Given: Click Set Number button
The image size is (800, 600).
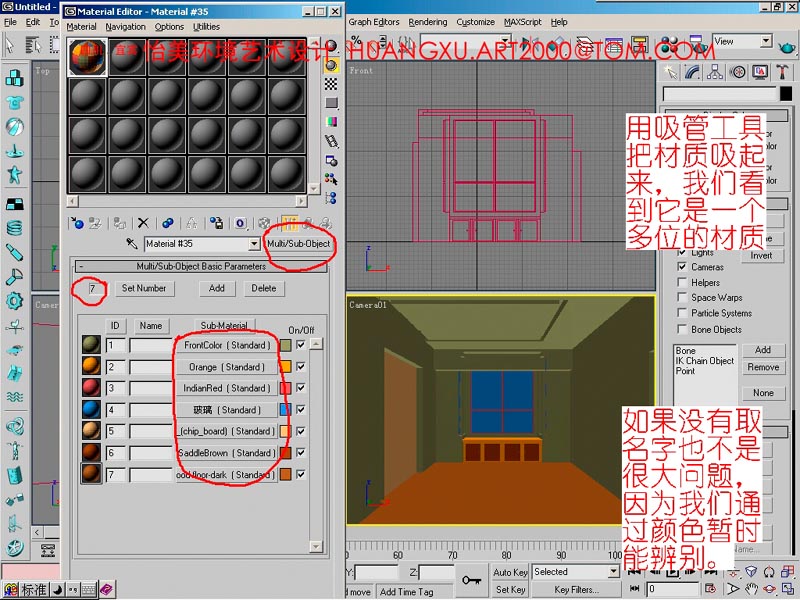Looking at the screenshot, I should (144, 288).
